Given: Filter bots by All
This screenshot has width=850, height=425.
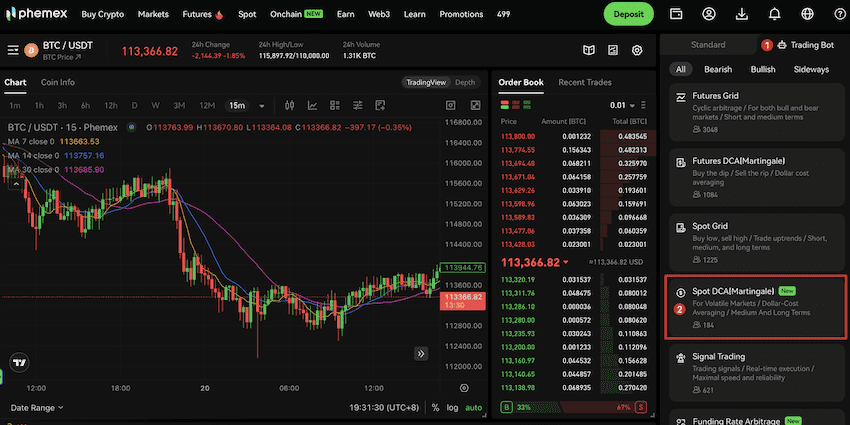Looking at the screenshot, I should coord(681,69).
